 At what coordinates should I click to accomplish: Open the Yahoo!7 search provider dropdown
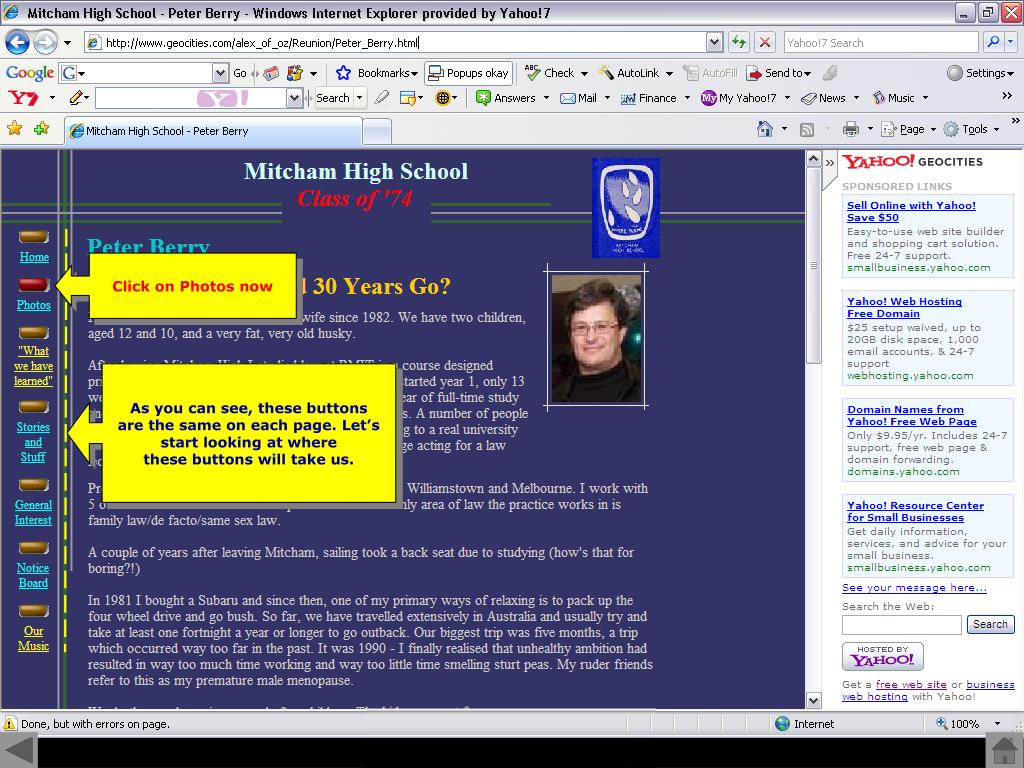click(x=1011, y=42)
